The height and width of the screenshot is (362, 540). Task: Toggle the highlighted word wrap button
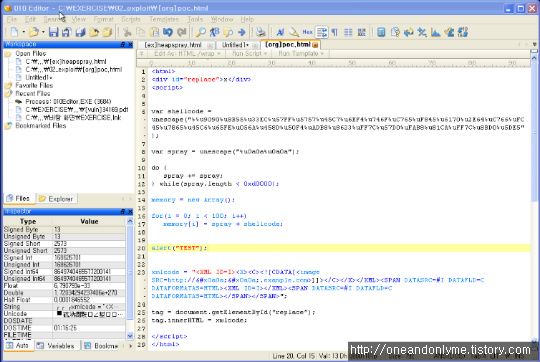click(322, 32)
